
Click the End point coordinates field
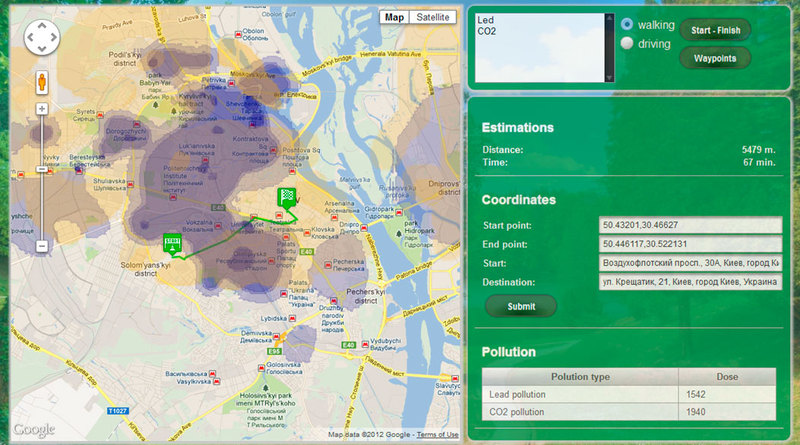690,244
